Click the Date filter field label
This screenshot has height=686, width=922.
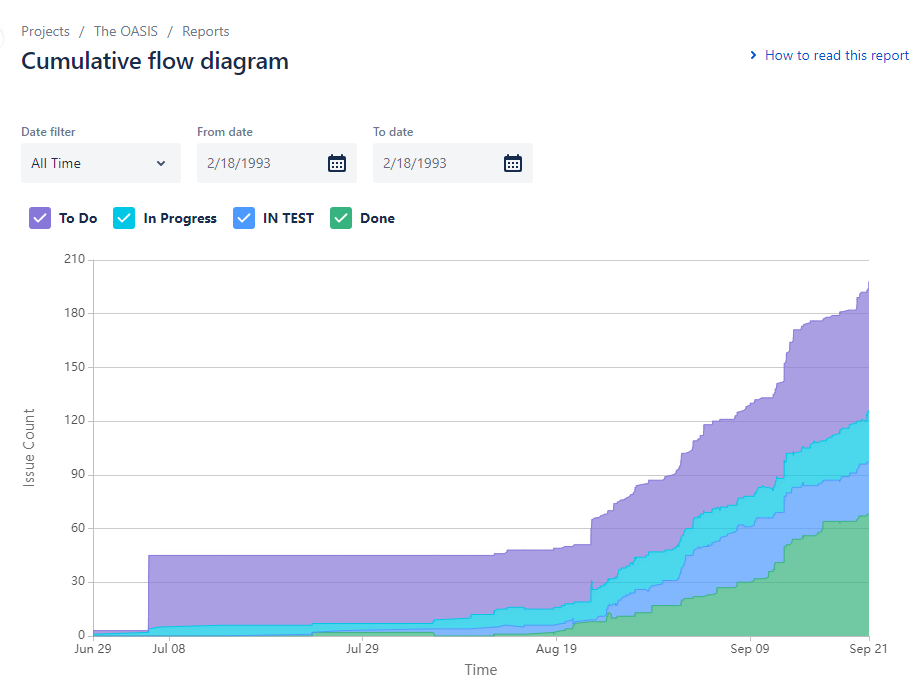tap(48, 132)
